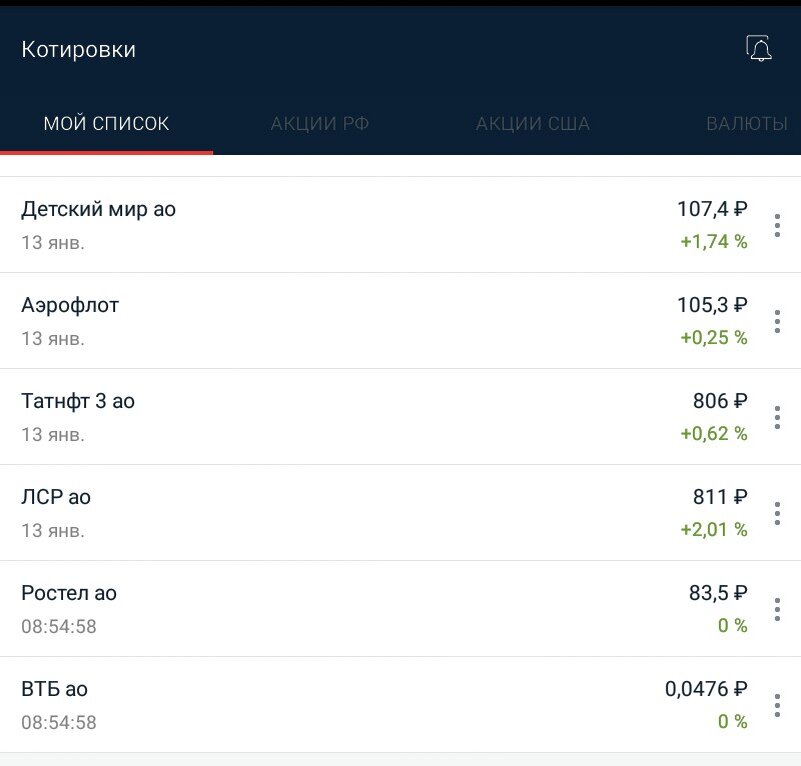Image resolution: width=801 pixels, height=766 pixels.
Task: Open three-dot menu for Татнфт 3 ао
Action: pos(777,417)
